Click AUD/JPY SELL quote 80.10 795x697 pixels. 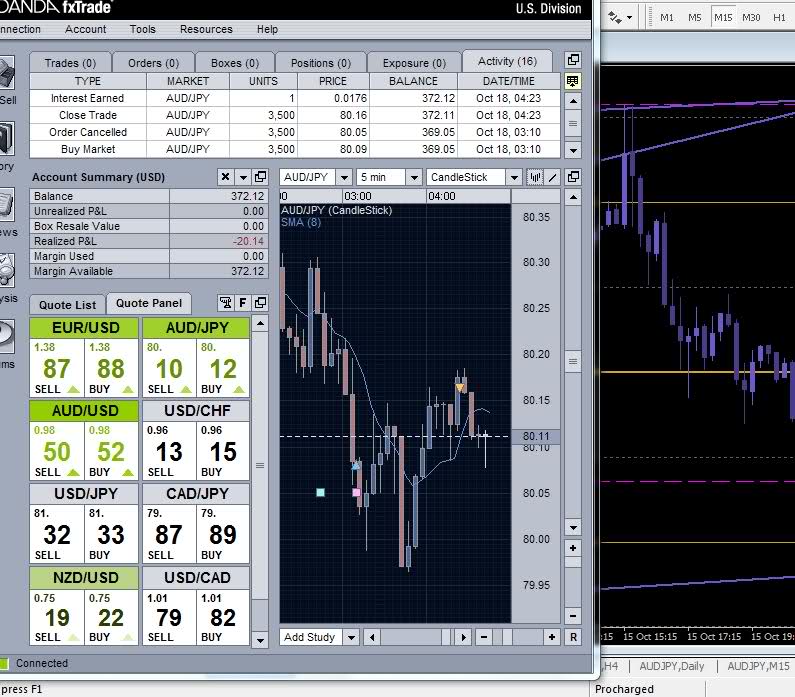pos(169,368)
